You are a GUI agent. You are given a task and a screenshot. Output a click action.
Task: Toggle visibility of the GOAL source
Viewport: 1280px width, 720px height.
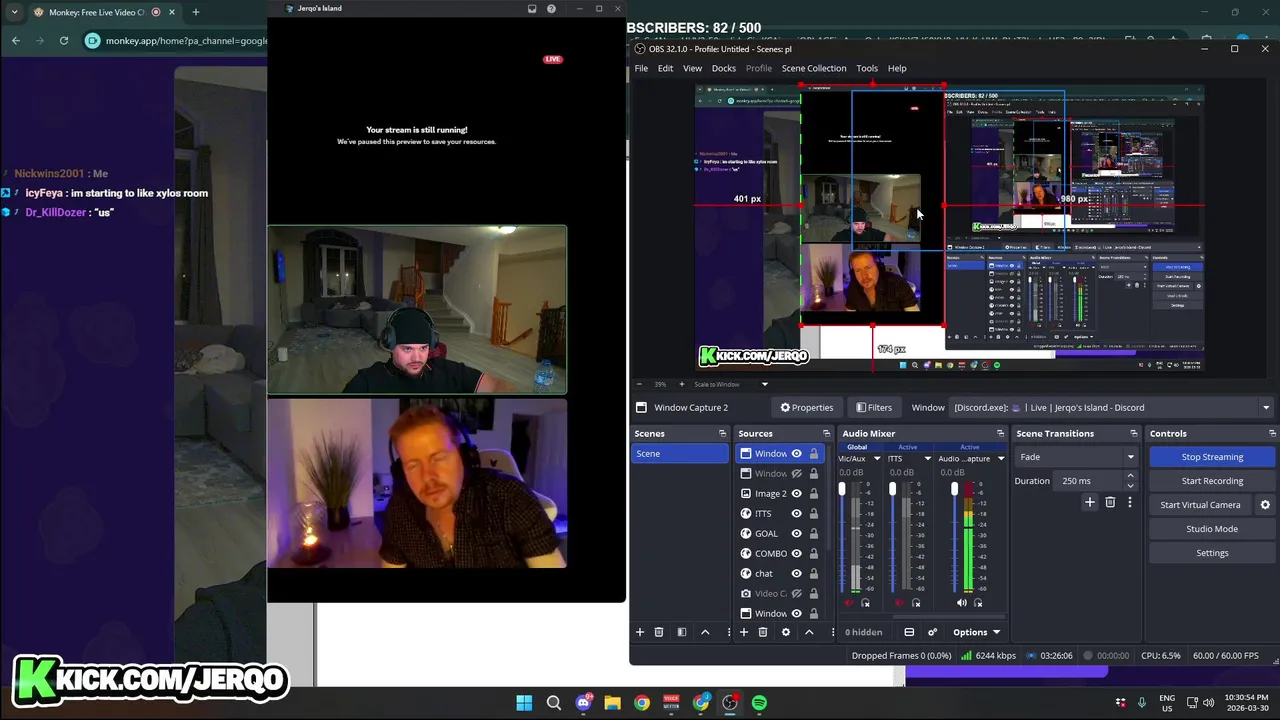coord(797,533)
